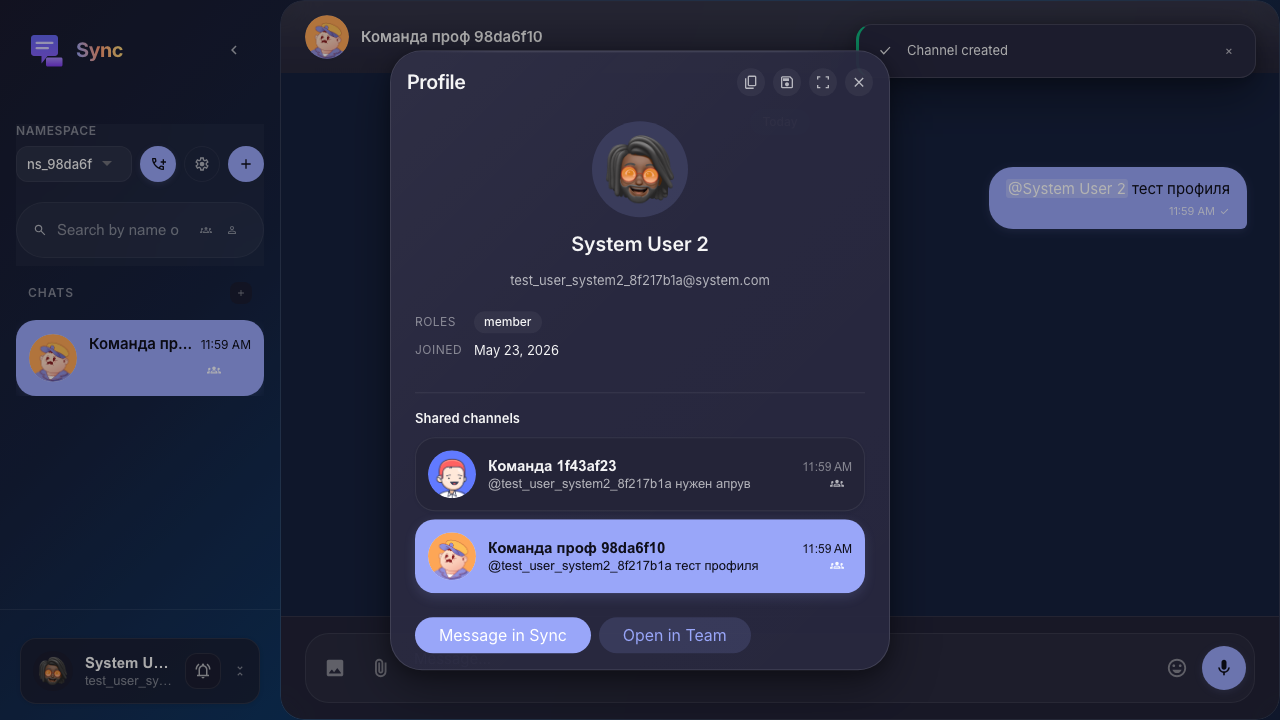Click group members icon in the sidebar chat row
Image resolution: width=1280 pixels, height=720 pixels.
click(x=214, y=370)
